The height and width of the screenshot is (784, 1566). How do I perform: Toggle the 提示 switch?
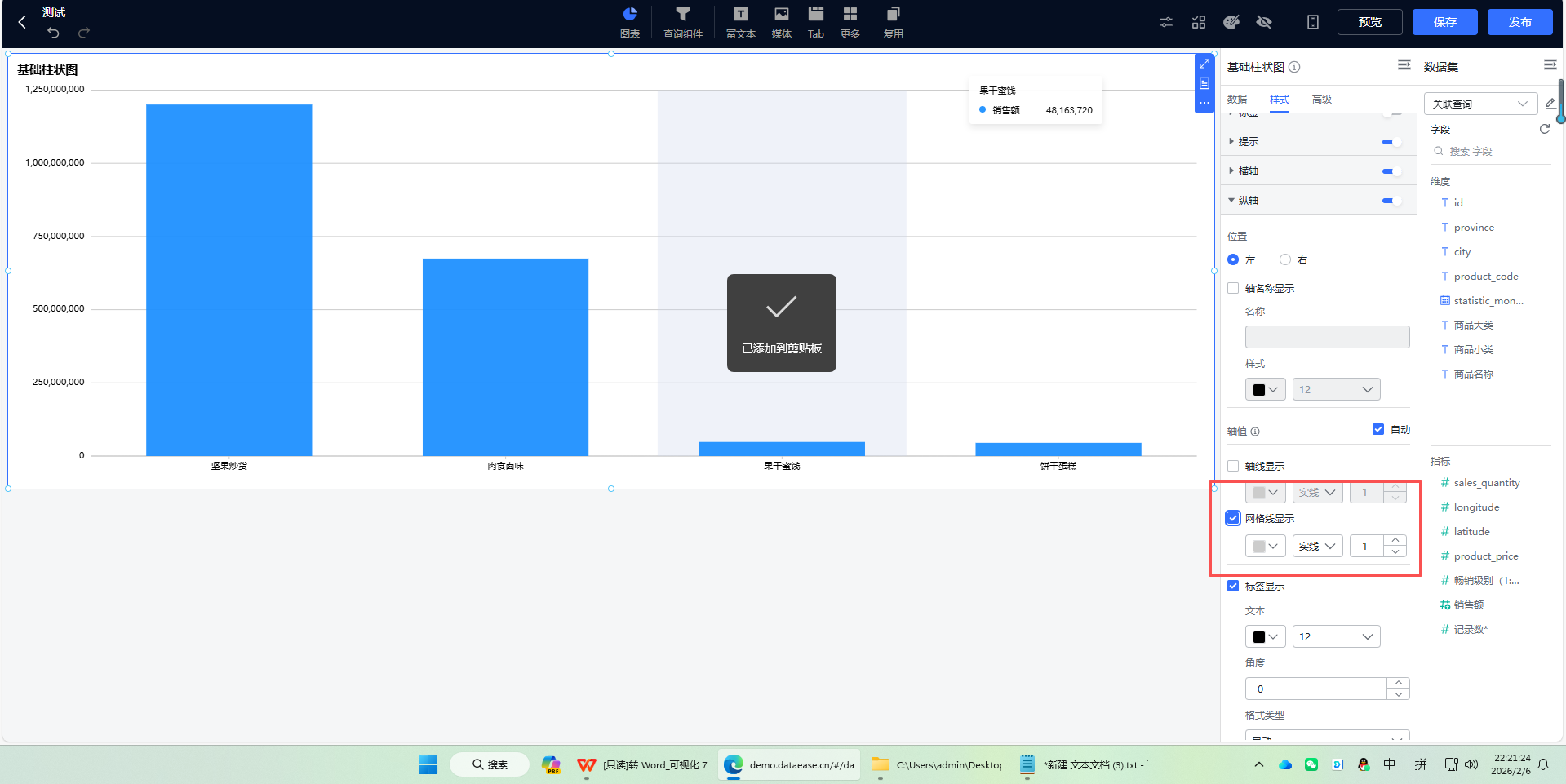(x=1391, y=142)
